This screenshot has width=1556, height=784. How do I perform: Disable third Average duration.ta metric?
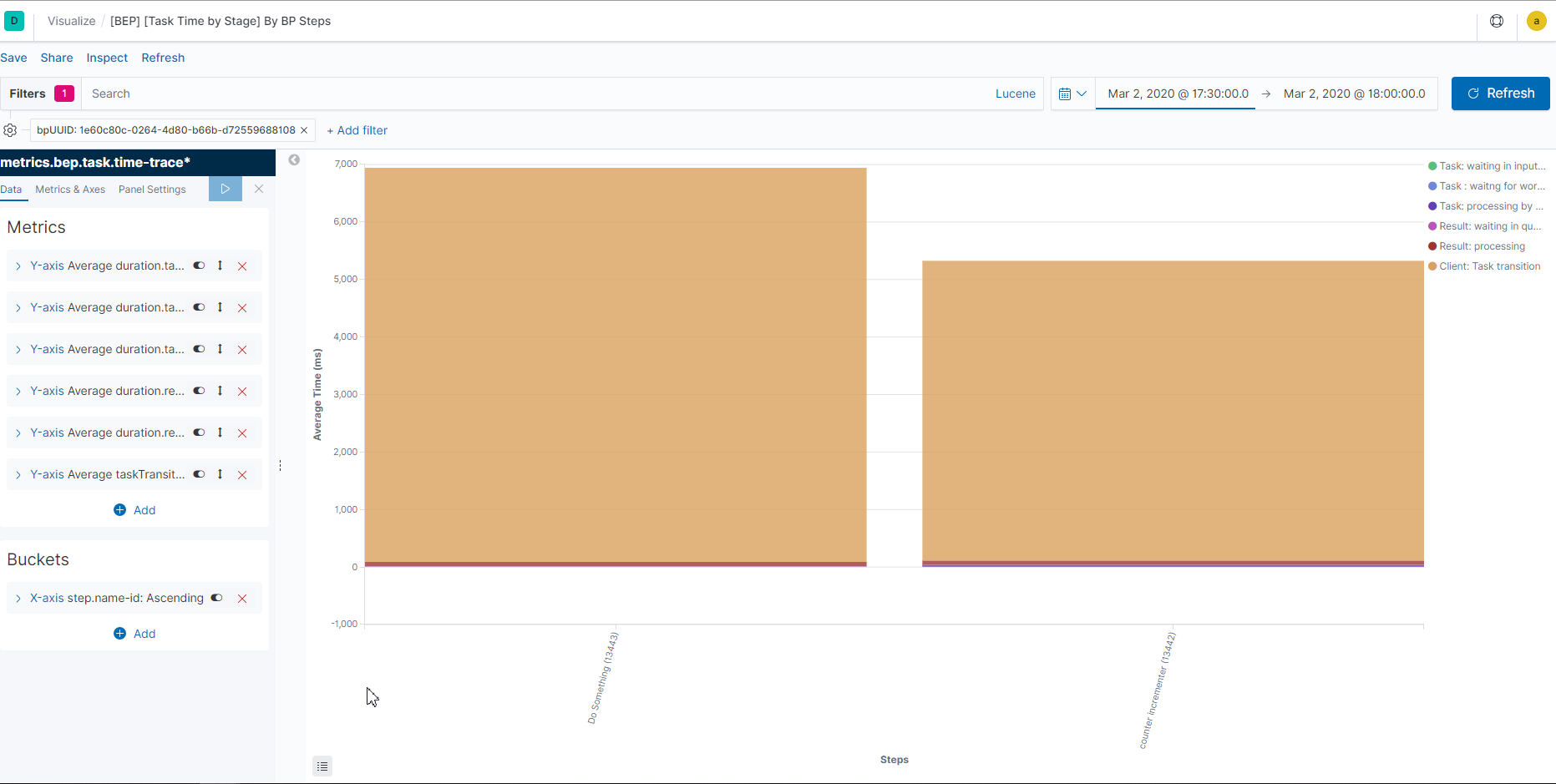click(x=199, y=349)
